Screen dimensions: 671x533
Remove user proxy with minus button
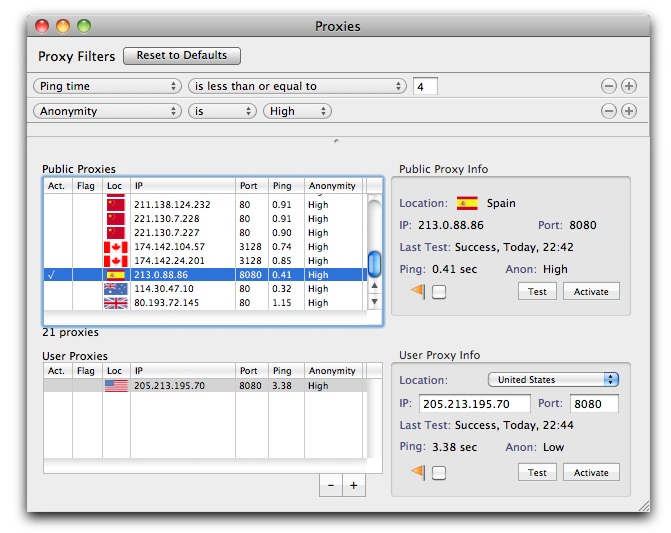pos(331,485)
